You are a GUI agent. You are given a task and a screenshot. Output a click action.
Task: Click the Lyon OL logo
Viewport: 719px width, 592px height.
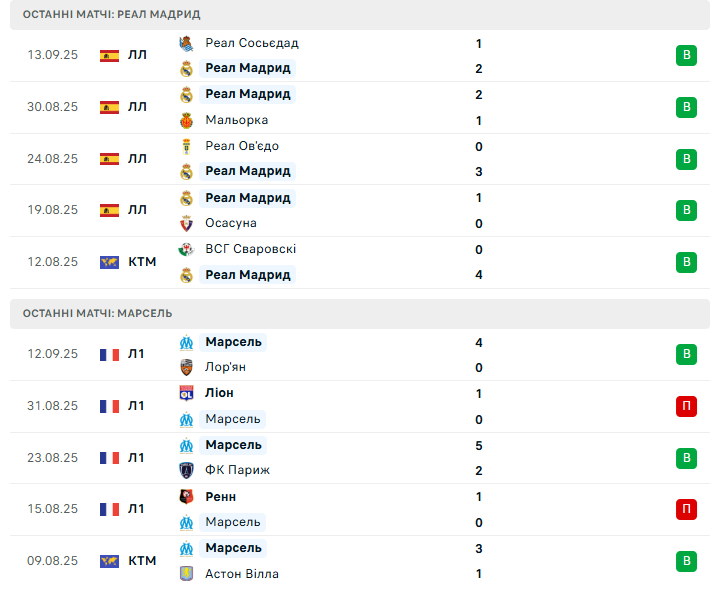pos(186,393)
